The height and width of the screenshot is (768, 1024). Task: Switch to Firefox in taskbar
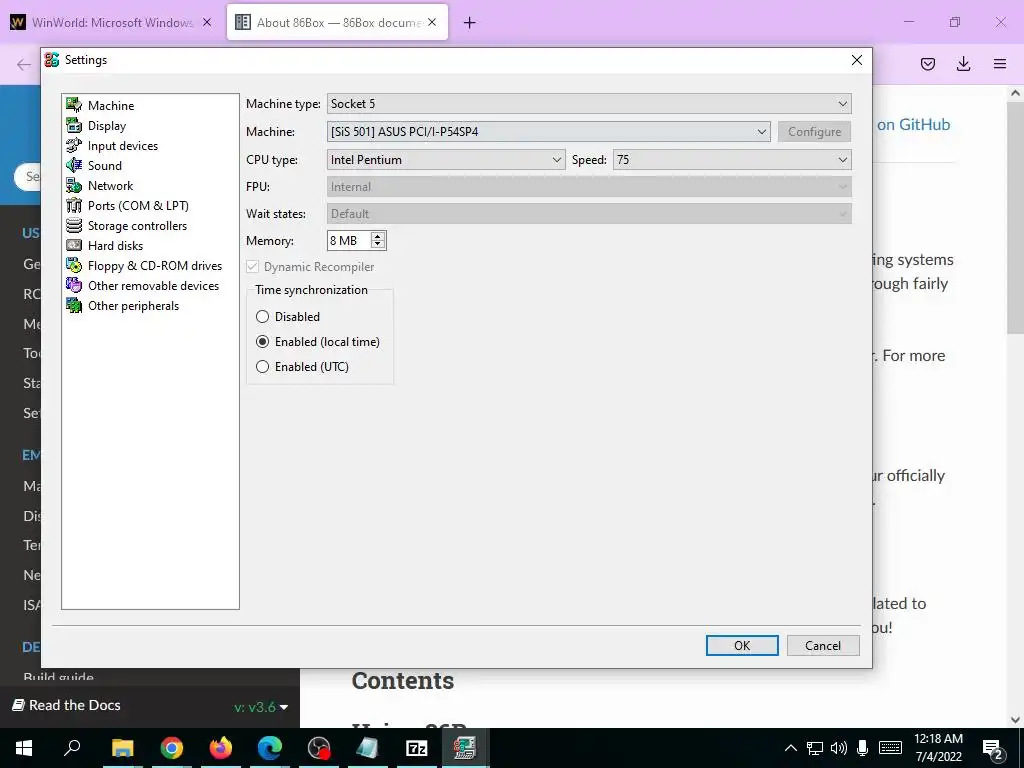(x=221, y=748)
